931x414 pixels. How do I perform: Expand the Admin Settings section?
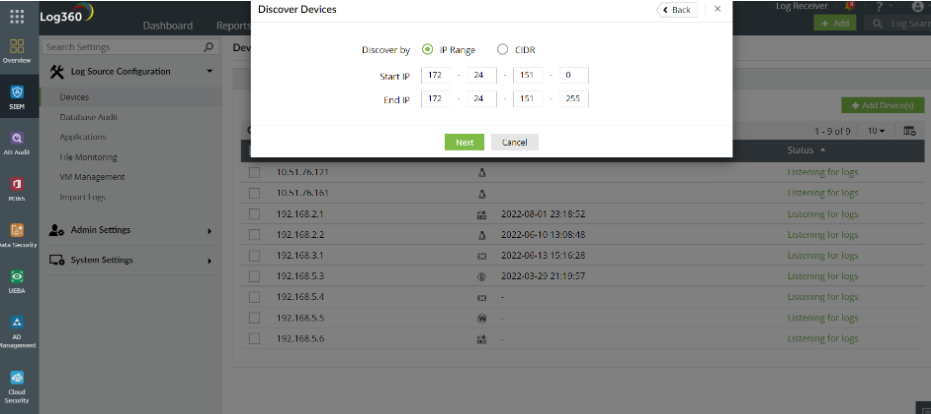tap(209, 230)
